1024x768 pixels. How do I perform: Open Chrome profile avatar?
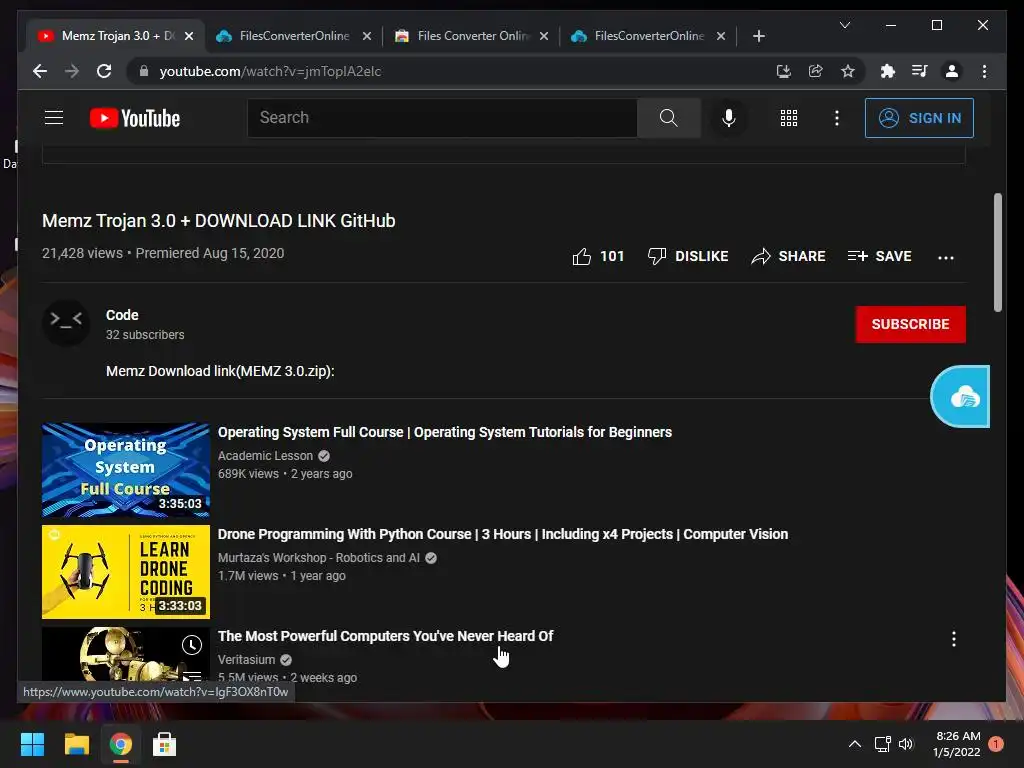click(x=952, y=71)
